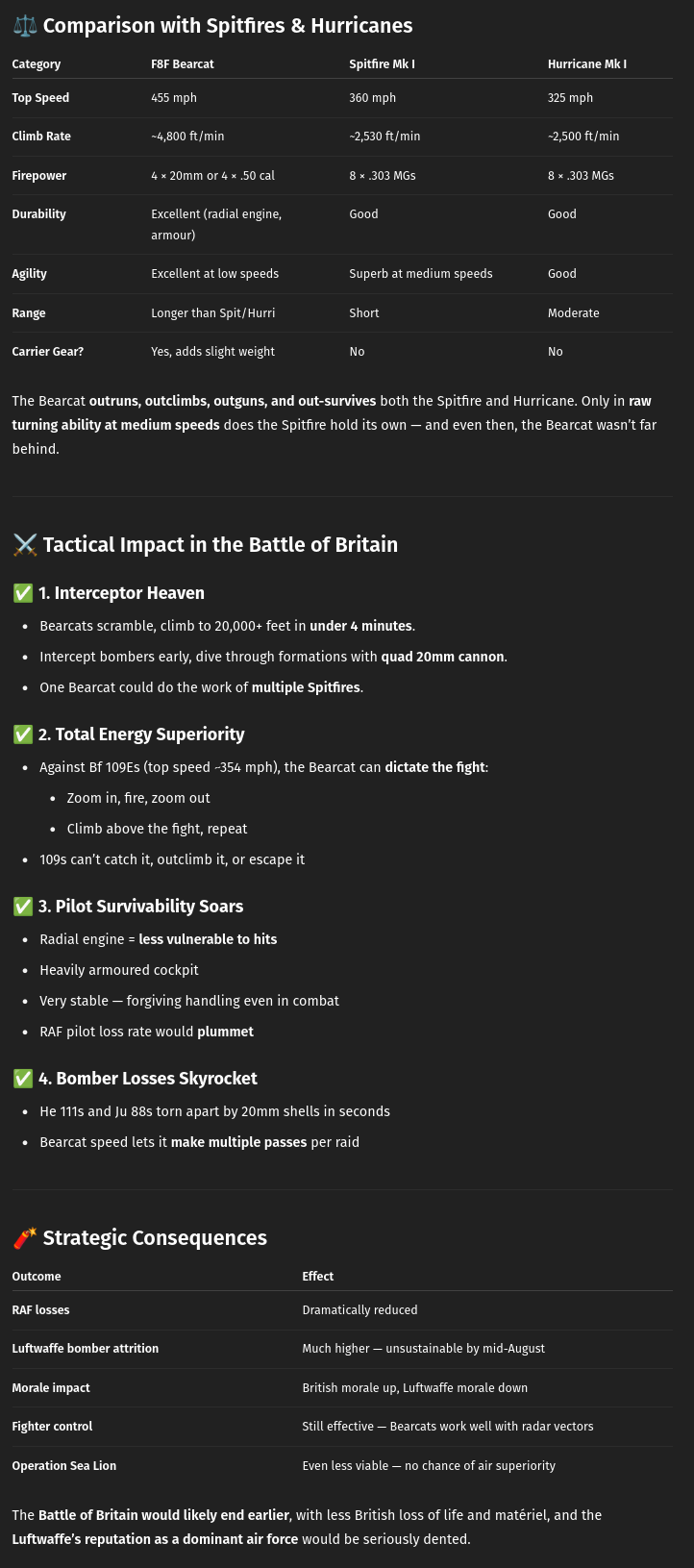Click checkmark icon beside Interceptor Heaven

23,593
